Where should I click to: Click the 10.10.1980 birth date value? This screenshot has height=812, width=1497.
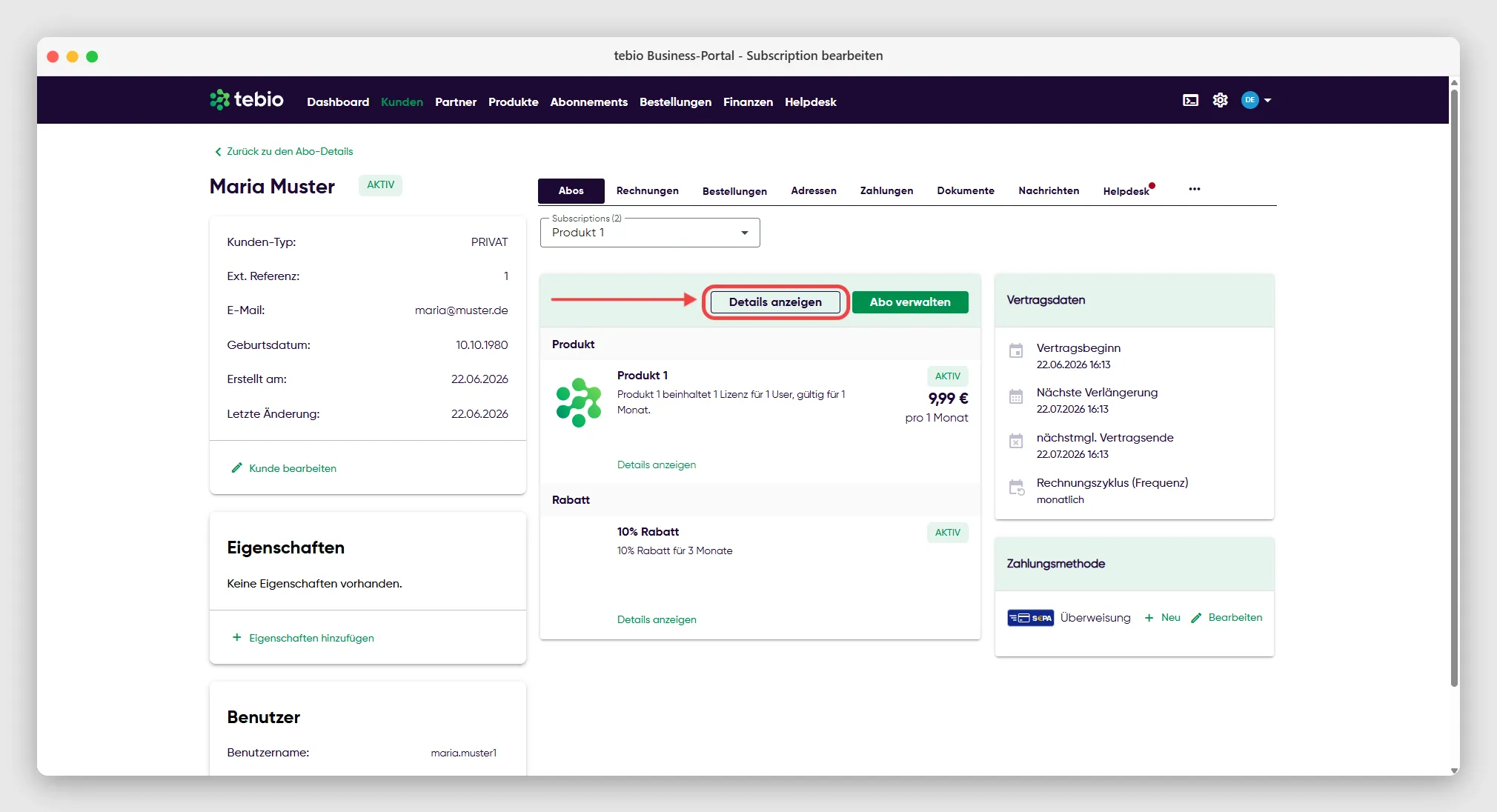(482, 345)
